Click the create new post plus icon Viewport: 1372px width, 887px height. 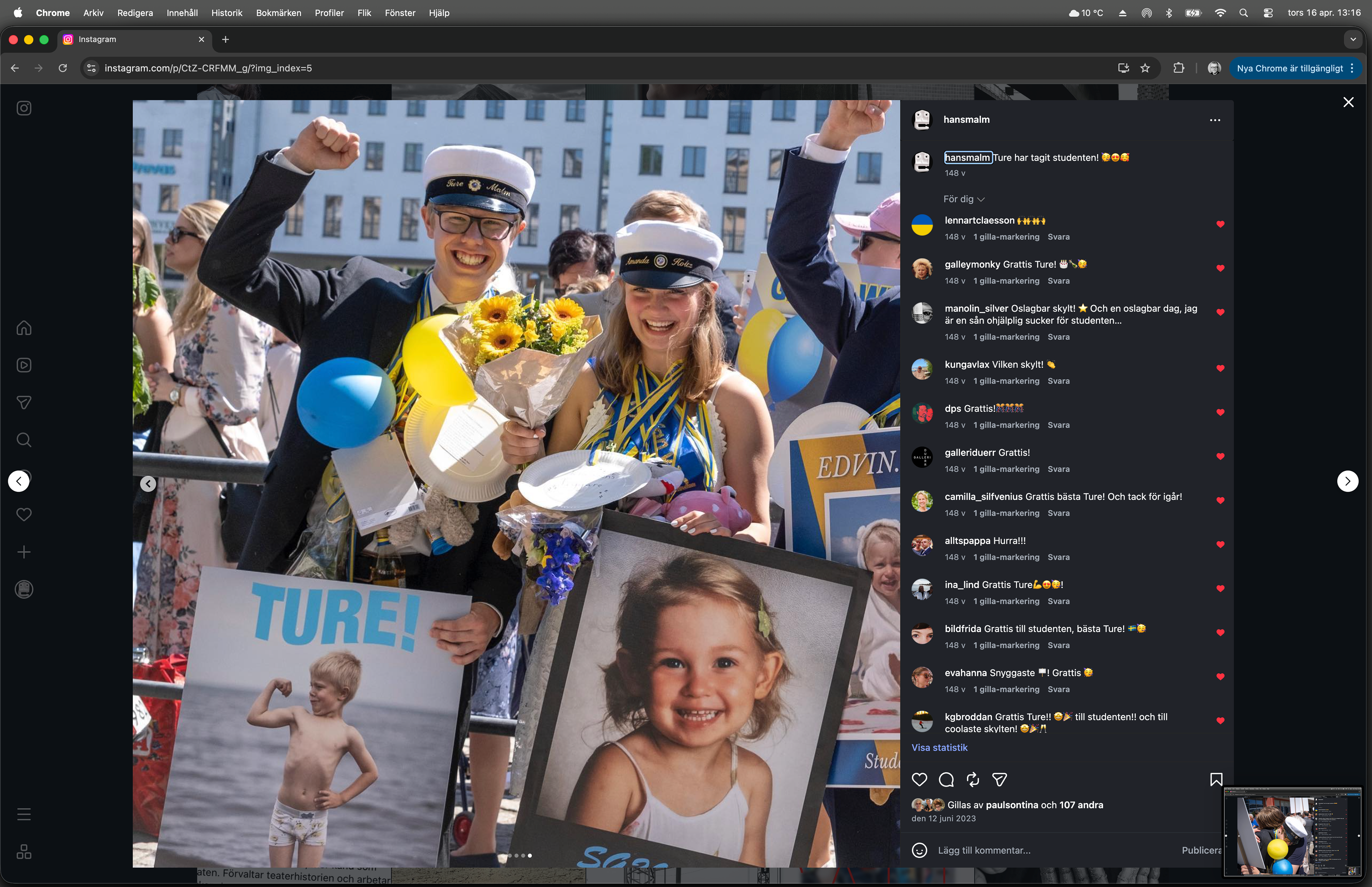pos(24,552)
